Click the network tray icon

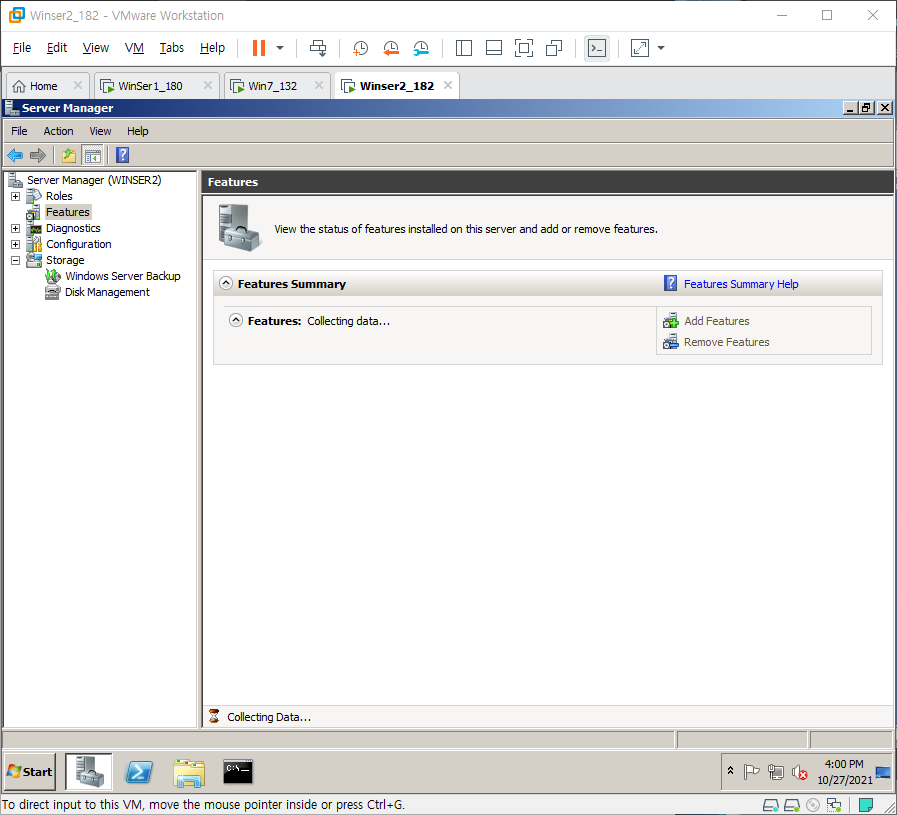pyautogui.click(x=776, y=773)
